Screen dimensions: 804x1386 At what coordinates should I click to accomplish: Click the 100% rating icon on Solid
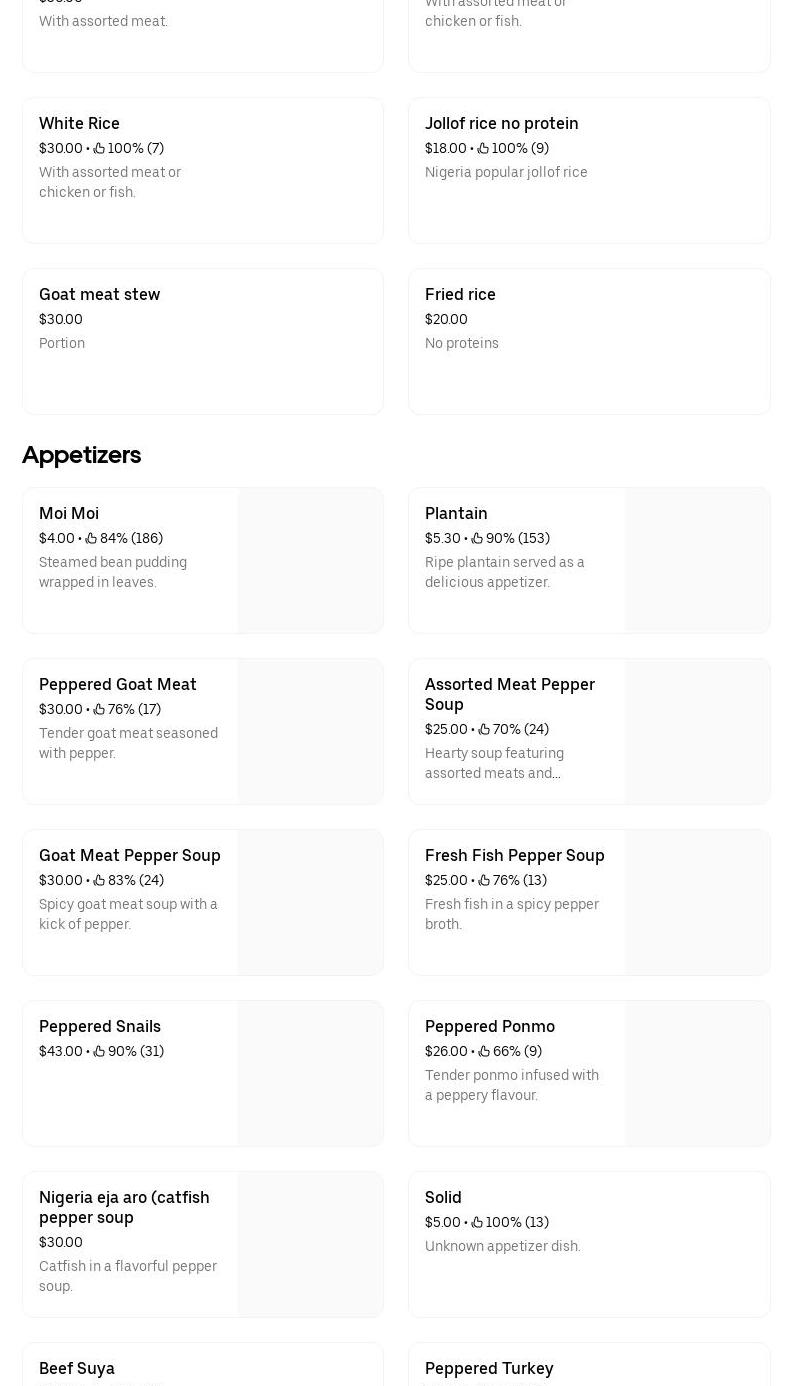point(477,1222)
